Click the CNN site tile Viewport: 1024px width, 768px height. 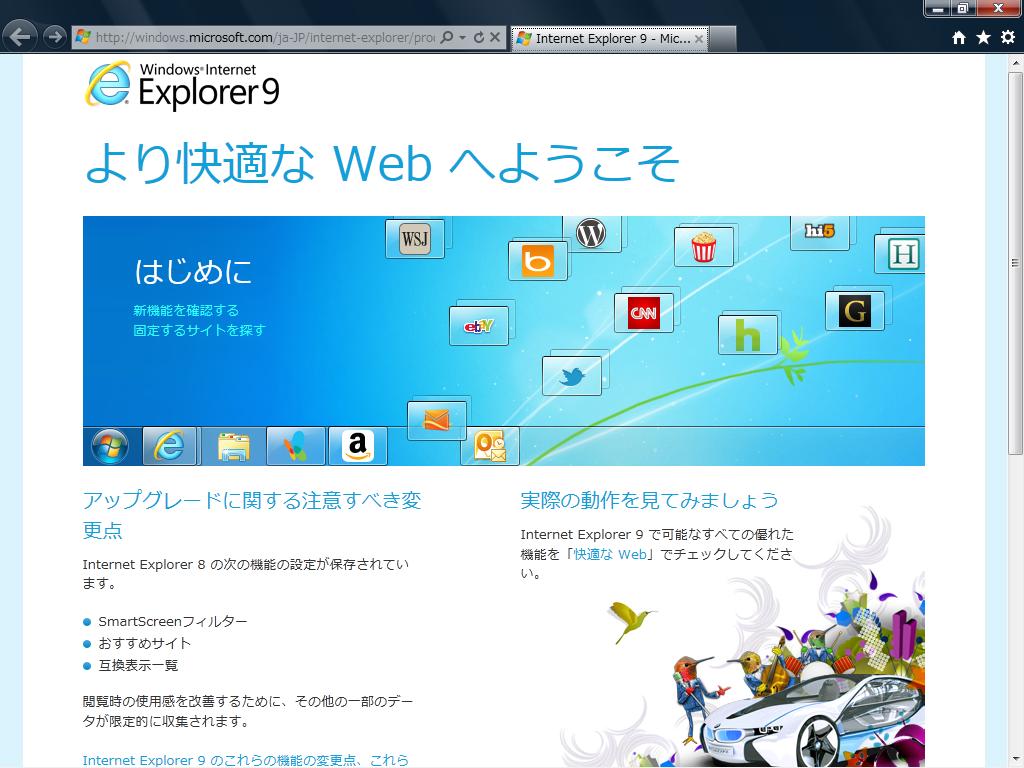coord(643,313)
